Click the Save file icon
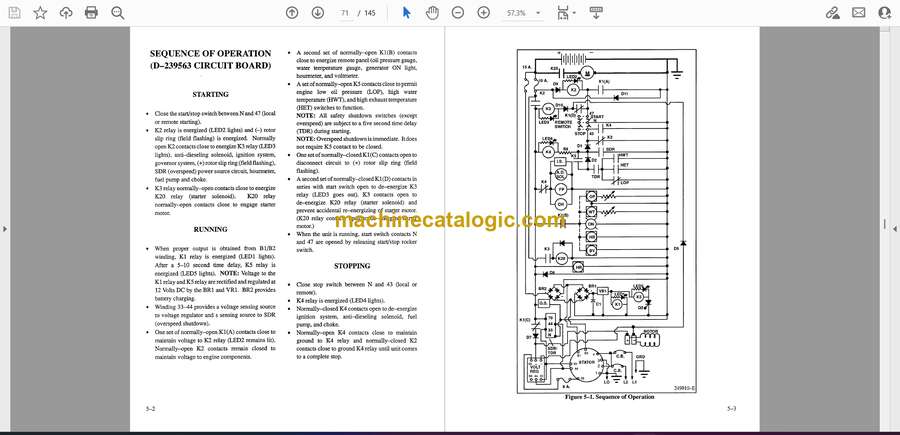Image resolution: width=900 pixels, height=435 pixels. (x=14, y=13)
